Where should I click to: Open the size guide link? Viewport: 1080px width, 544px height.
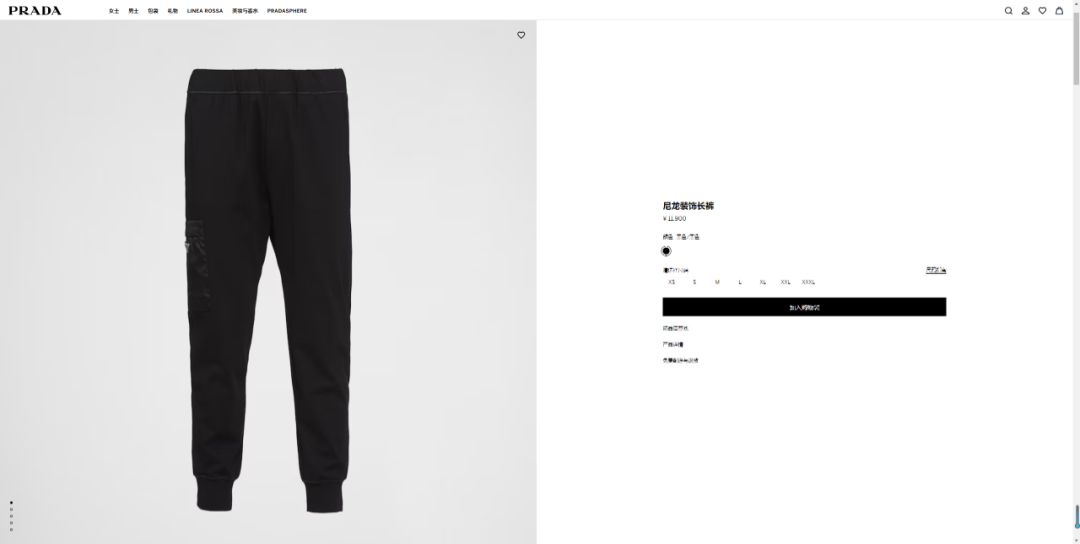(935, 270)
